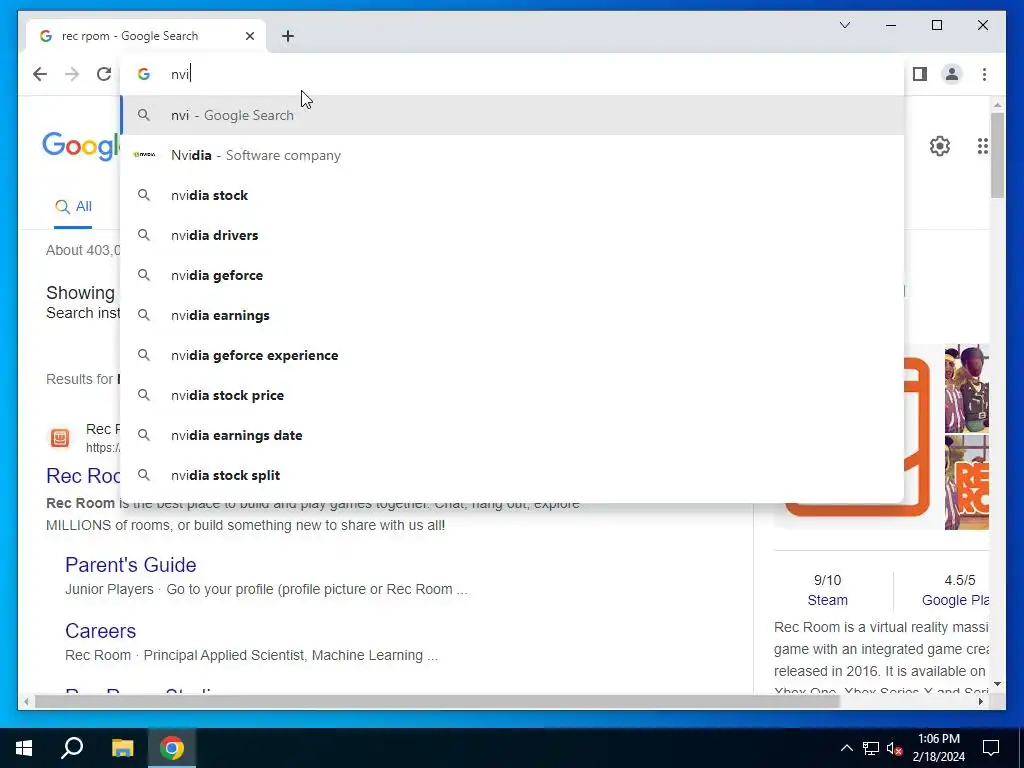Reload the current page
This screenshot has width=1024, height=768.
click(104, 74)
